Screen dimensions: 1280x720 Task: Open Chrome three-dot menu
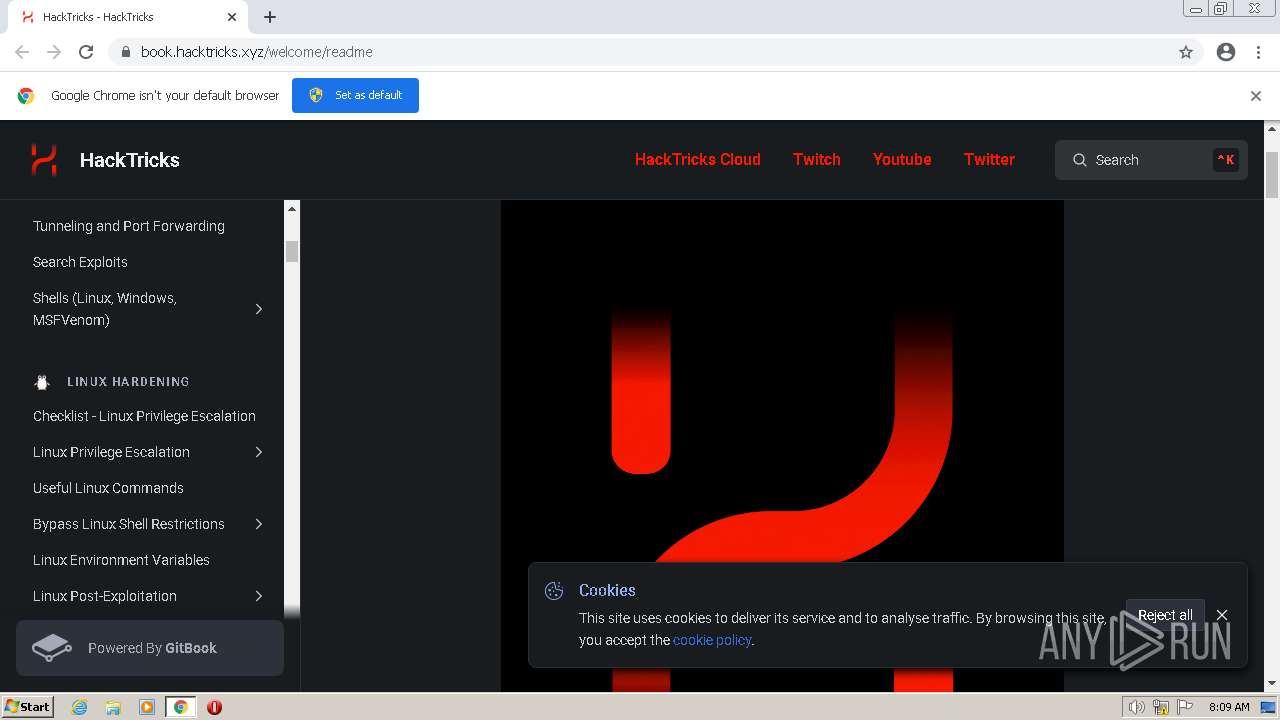[x=1258, y=52]
